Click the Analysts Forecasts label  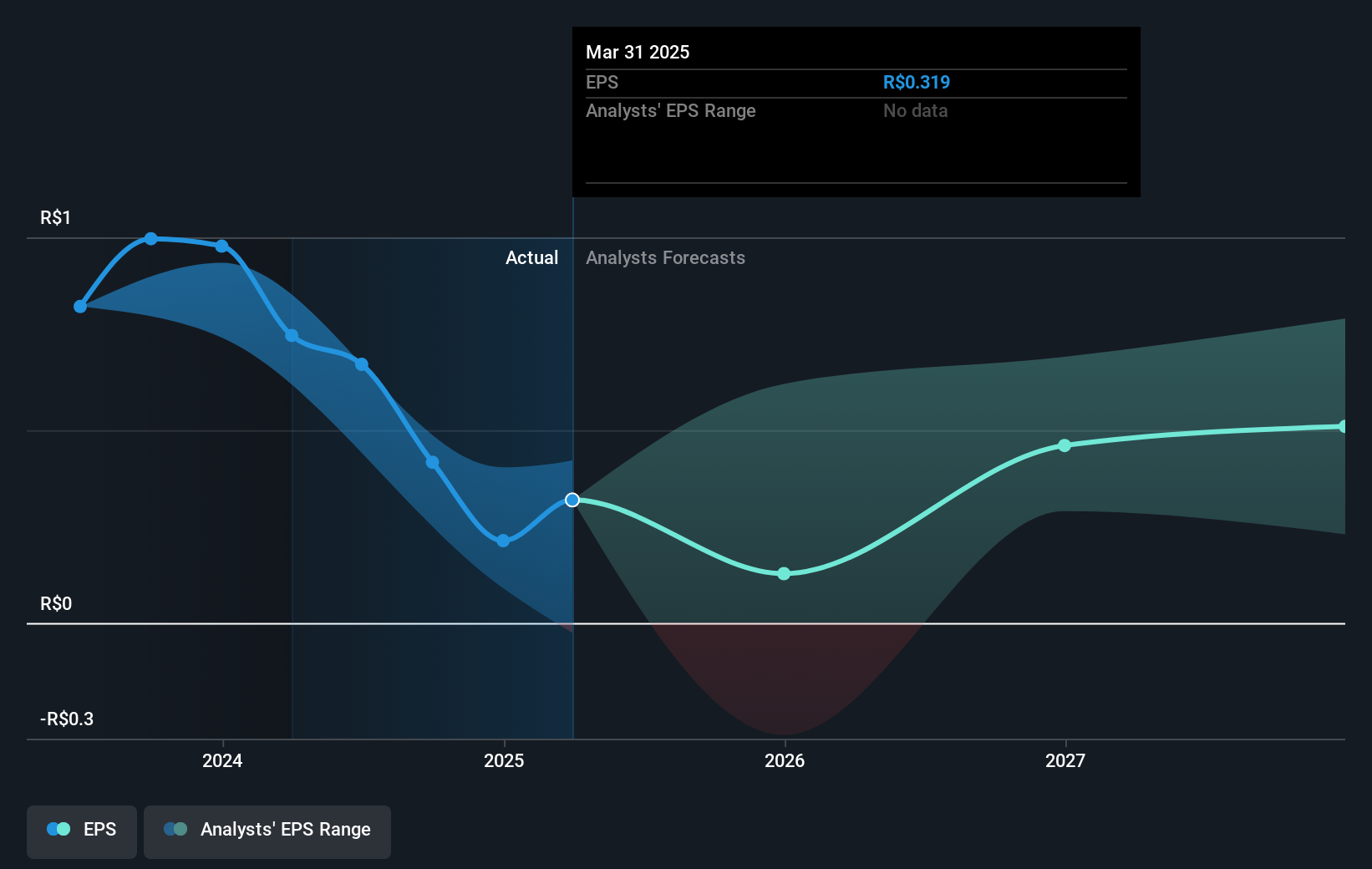pos(665,257)
